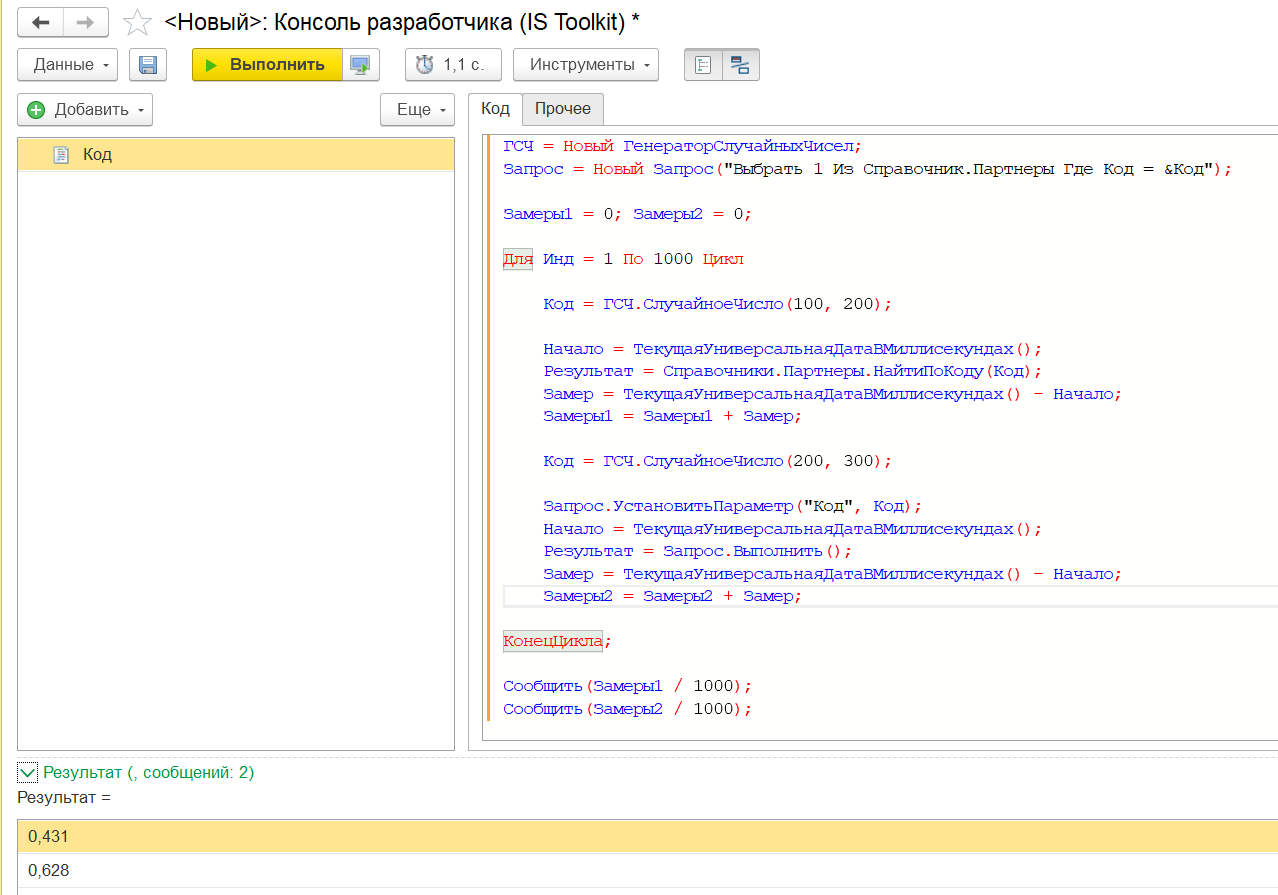The image size is (1278, 895).
Task: Go back with the left arrow
Action: click(41, 21)
